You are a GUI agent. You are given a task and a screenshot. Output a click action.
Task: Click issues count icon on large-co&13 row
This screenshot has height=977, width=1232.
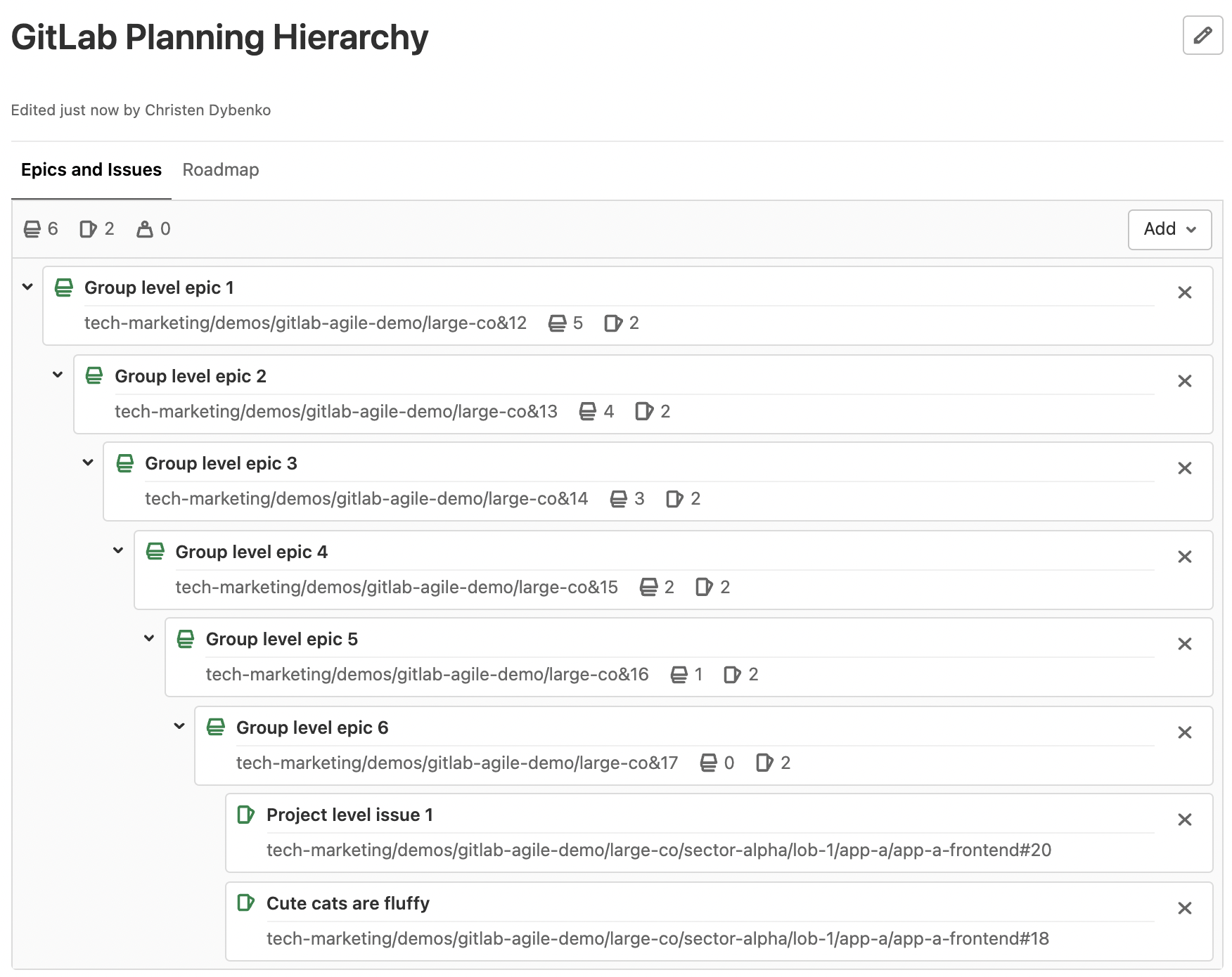[x=644, y=412]
